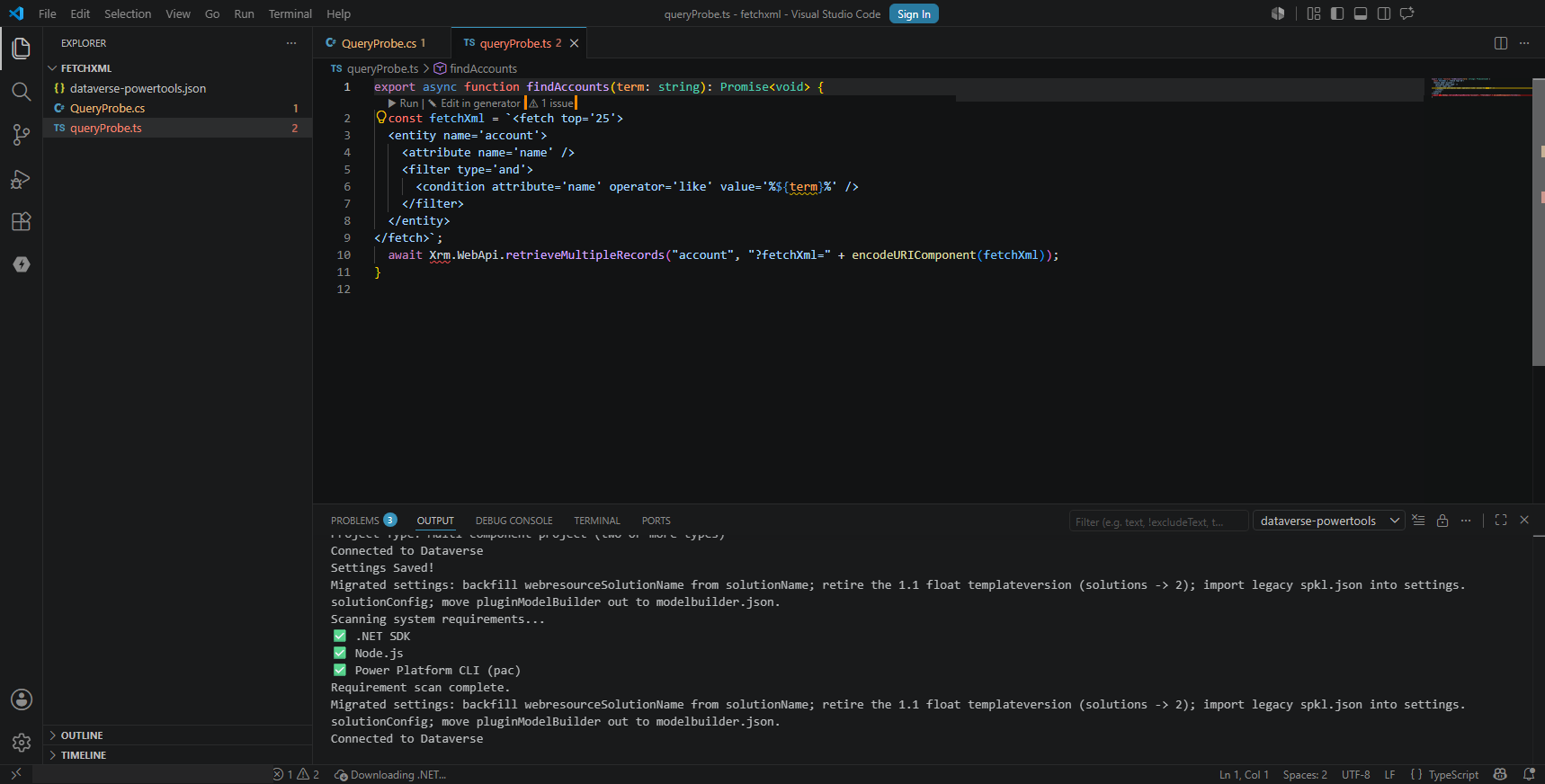Collapse the FETCHXML folder section
This screenshot has height=784, width=1545.
[178, 68]
